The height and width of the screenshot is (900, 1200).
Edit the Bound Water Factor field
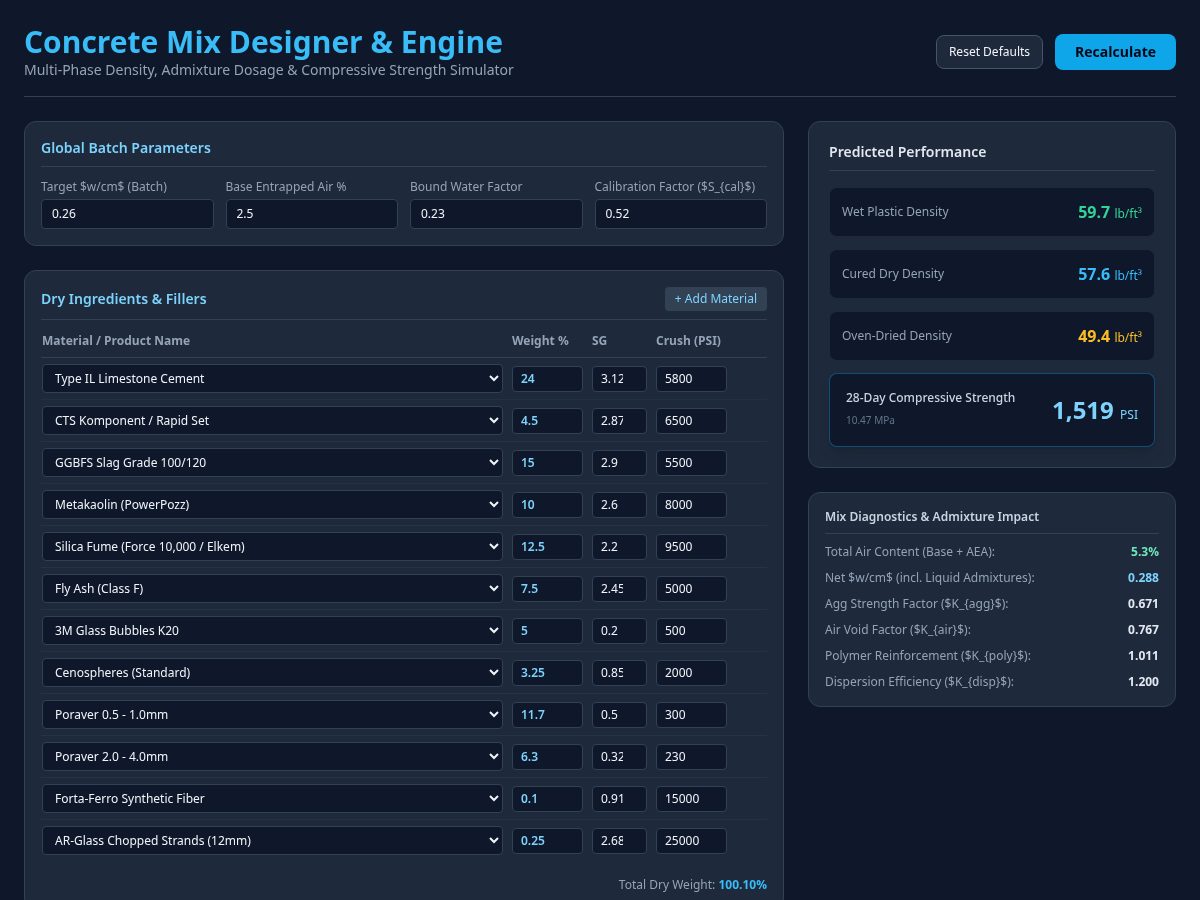(496, 214)
